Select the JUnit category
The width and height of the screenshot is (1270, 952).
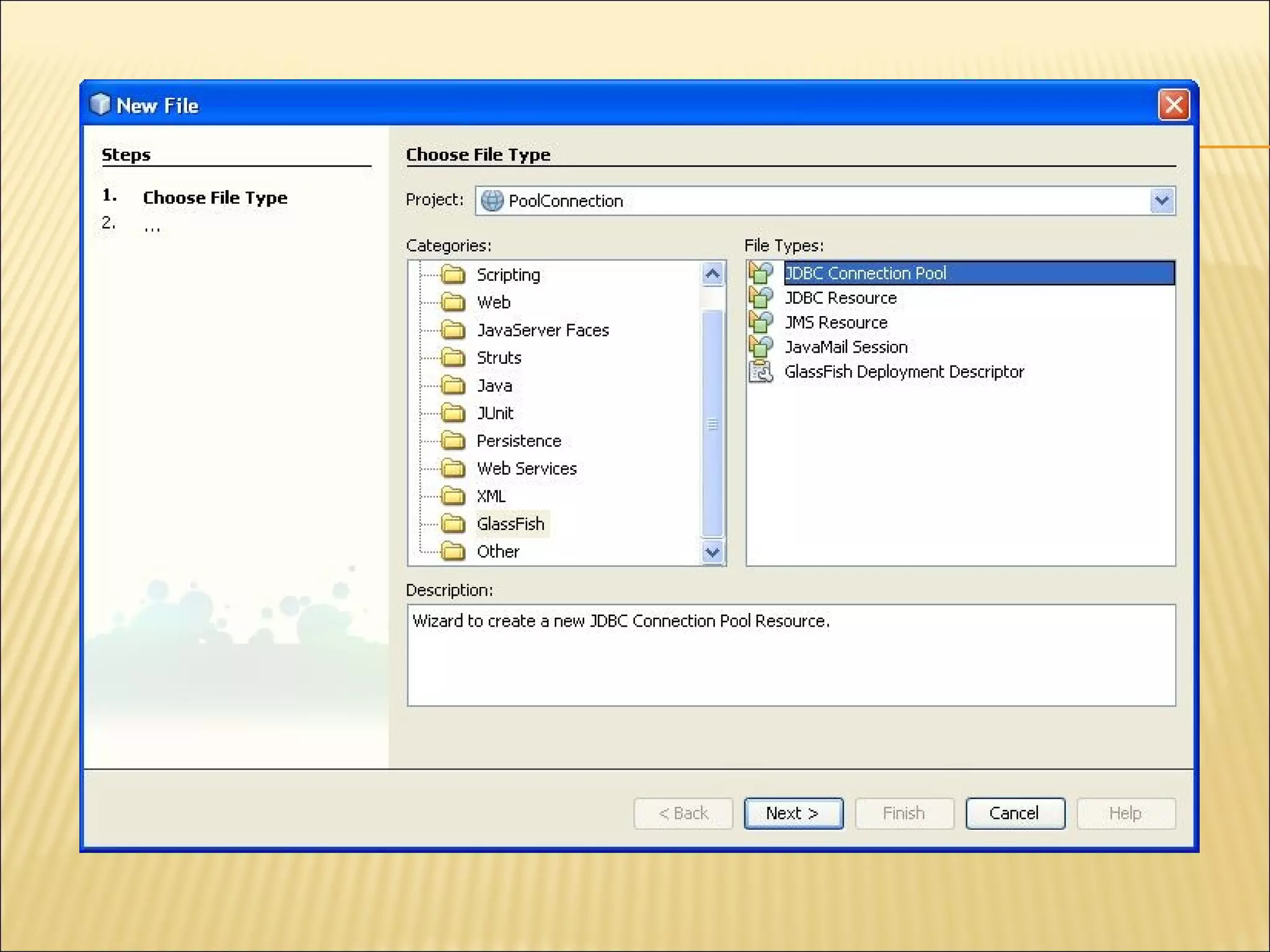pyautogui.click(x=494, y=413)
